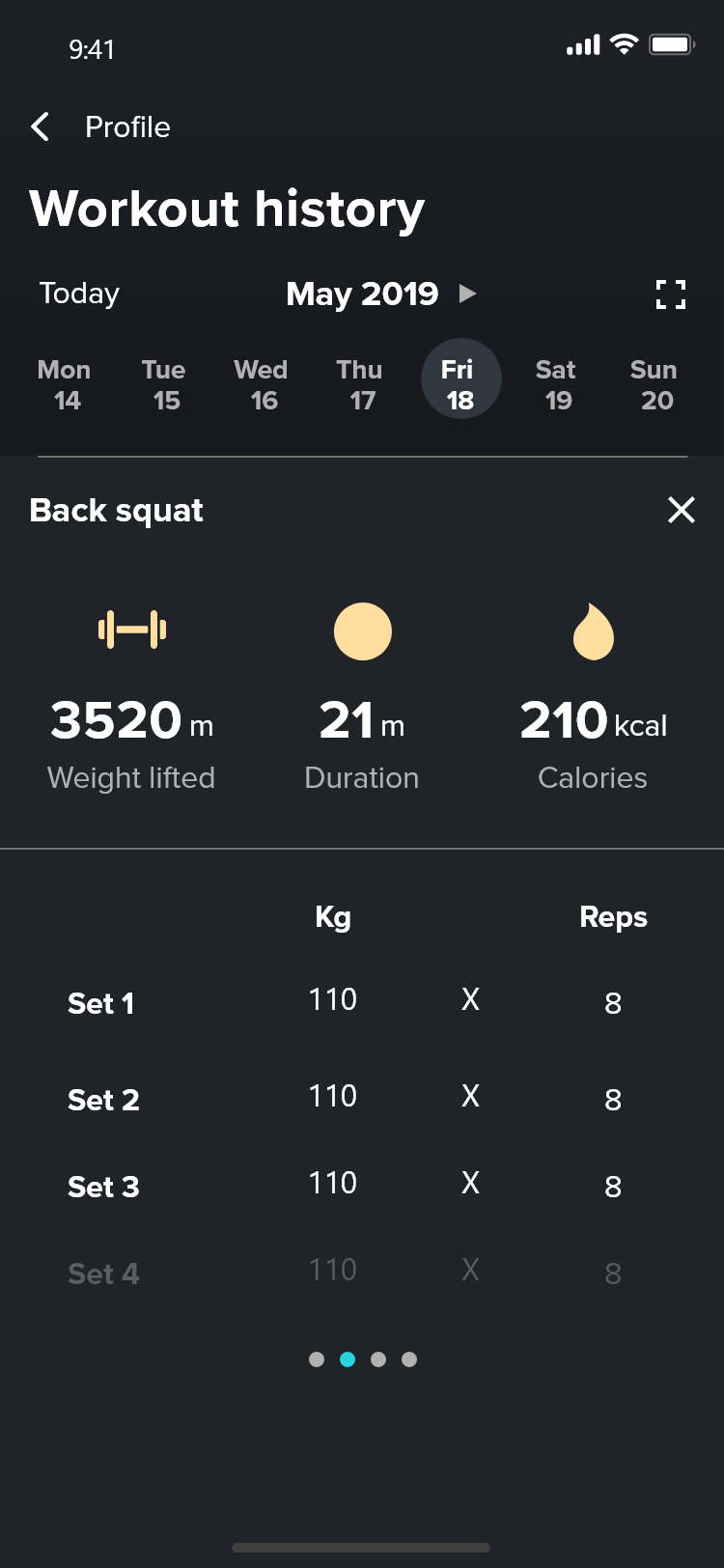Tap the calories flame drop icon
This screenshot has height=1568, width=724.
(x=593, y=631)
